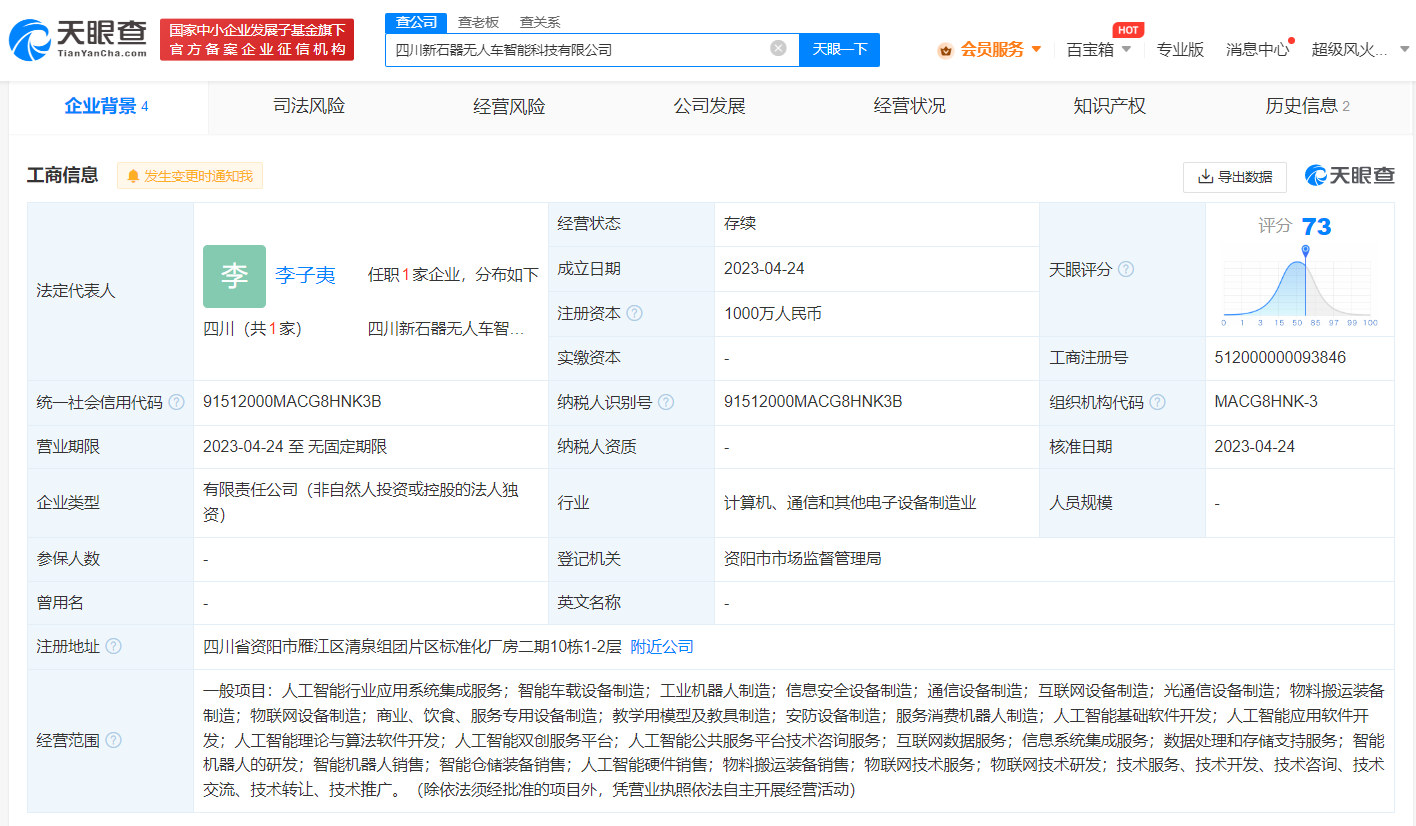Switch to the 查关系 search tab
Image resolution: width=1416 pixels, height=826 pixels.
click(540, 22)
